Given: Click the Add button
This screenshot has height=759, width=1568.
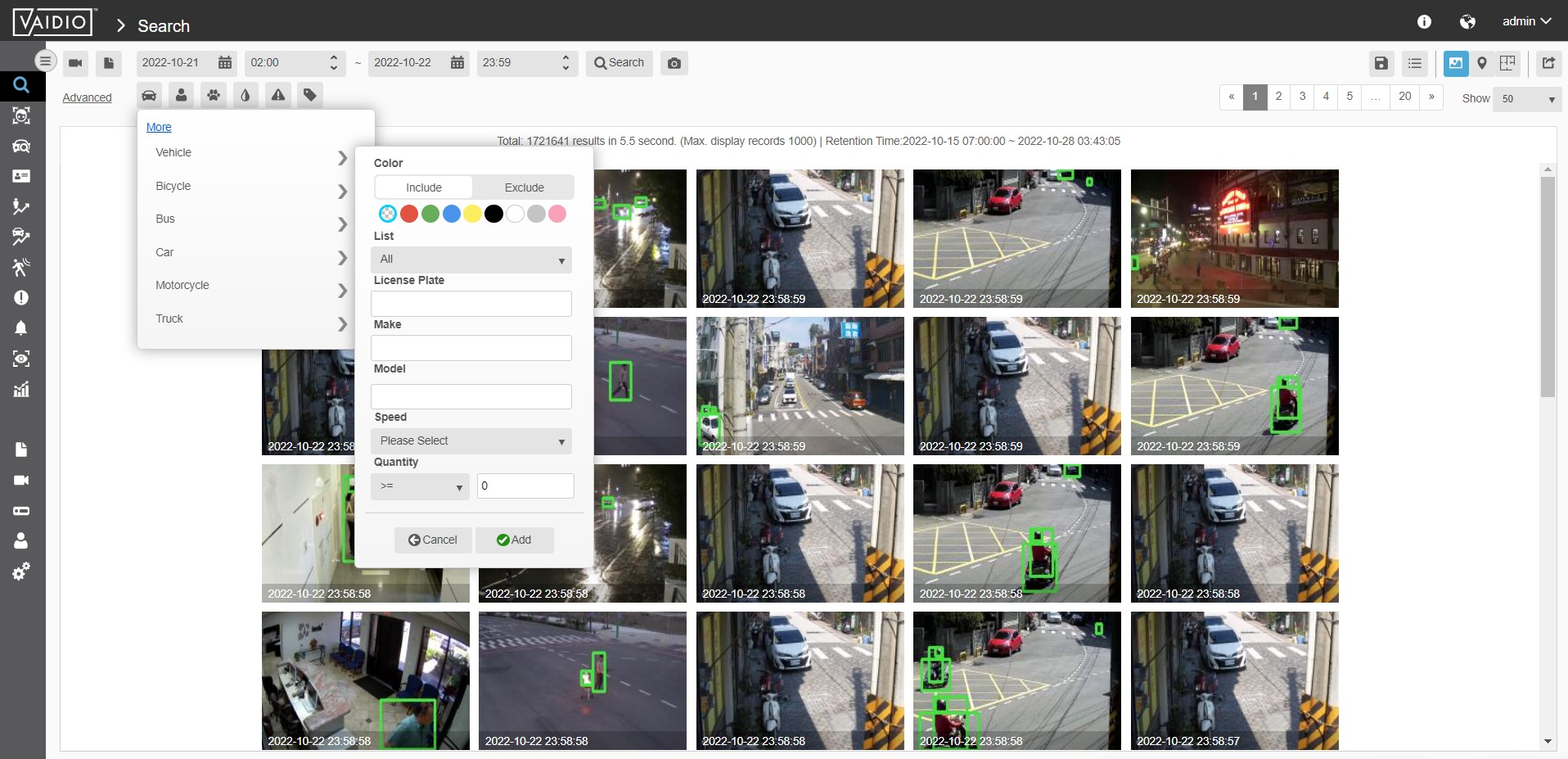Looking at the screenshot, I should [x=514, y=540].
